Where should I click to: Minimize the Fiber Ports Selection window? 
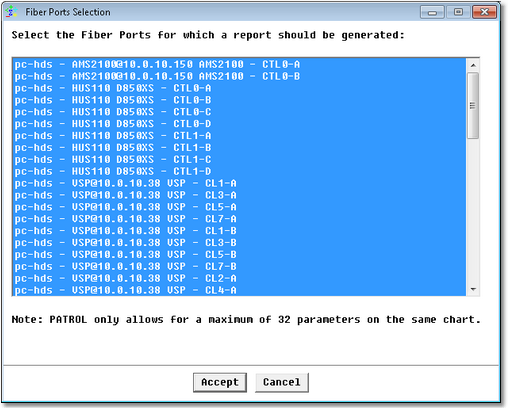[432, 12]
